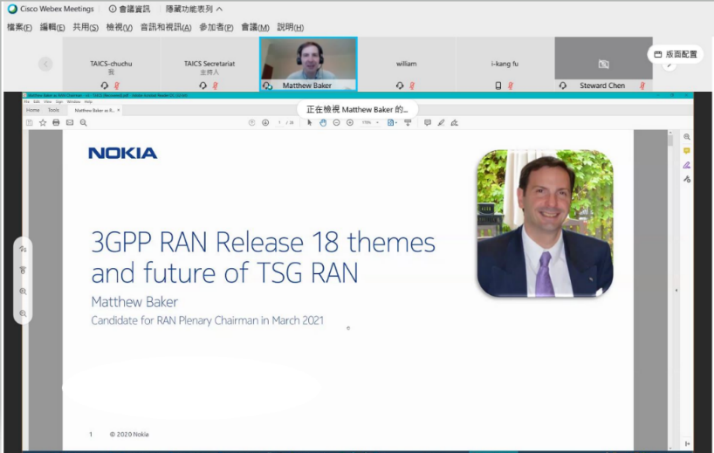Go to previous participants with left arrow
The image size is (714, 453).
click(45, 64)
